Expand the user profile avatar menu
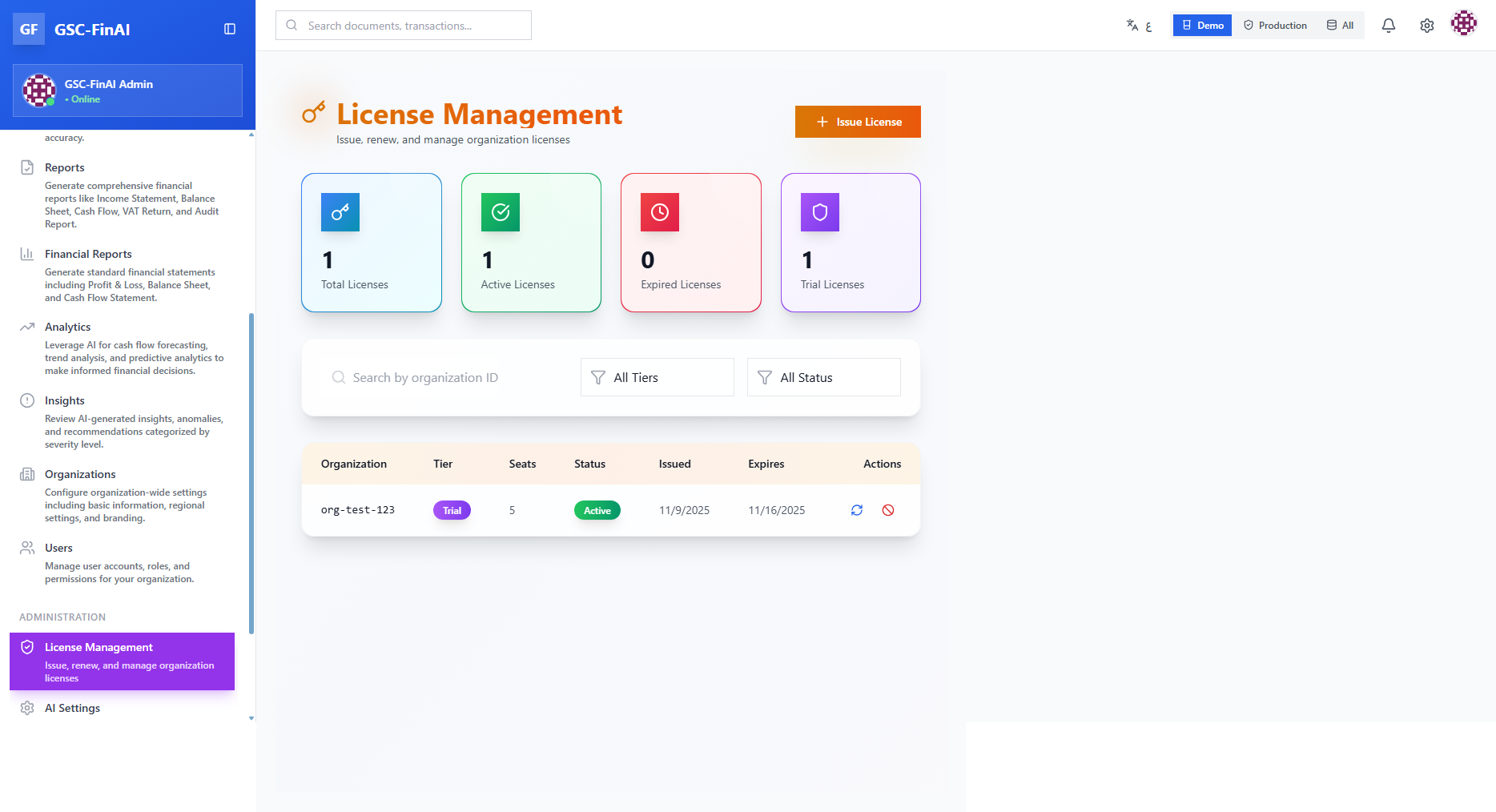 click(x=1463, y=23)
